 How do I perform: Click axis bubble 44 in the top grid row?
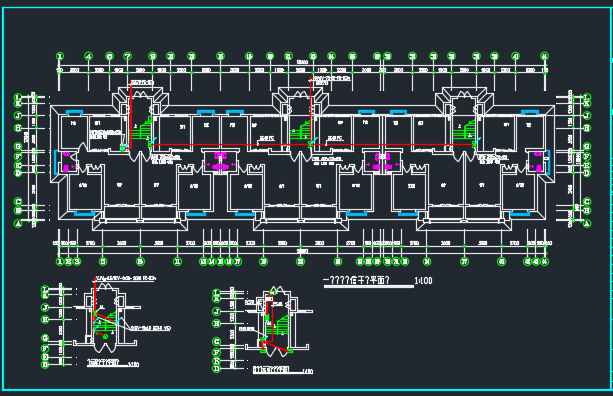[545, 56]
